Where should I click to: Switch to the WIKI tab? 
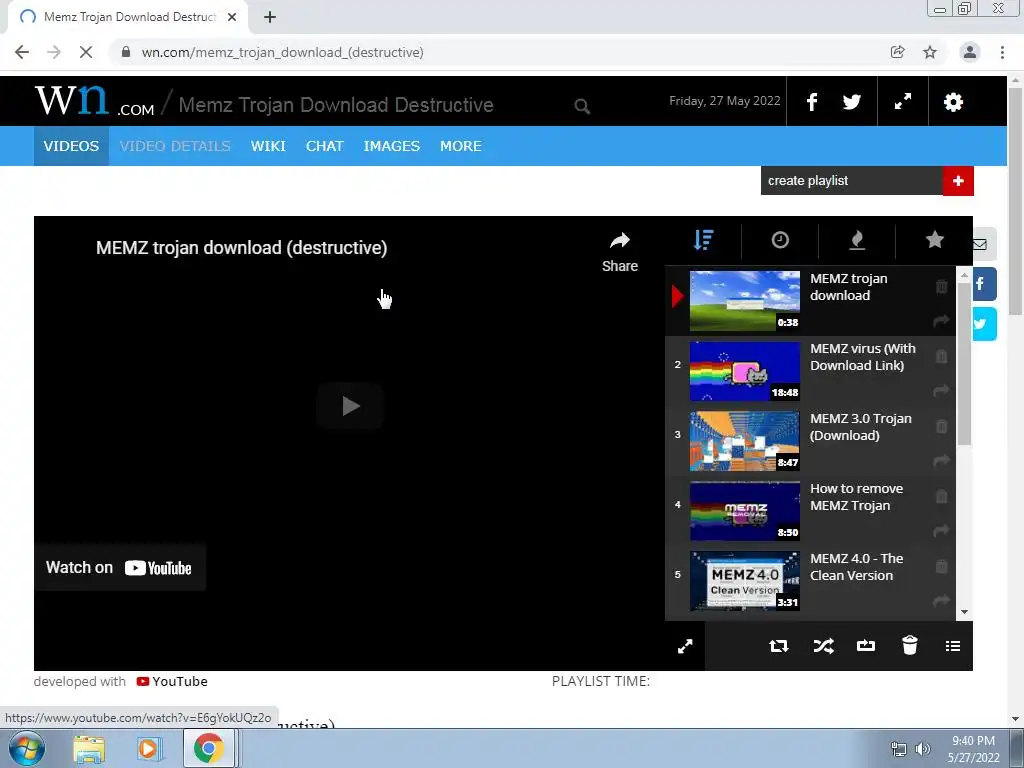point(268,146)
